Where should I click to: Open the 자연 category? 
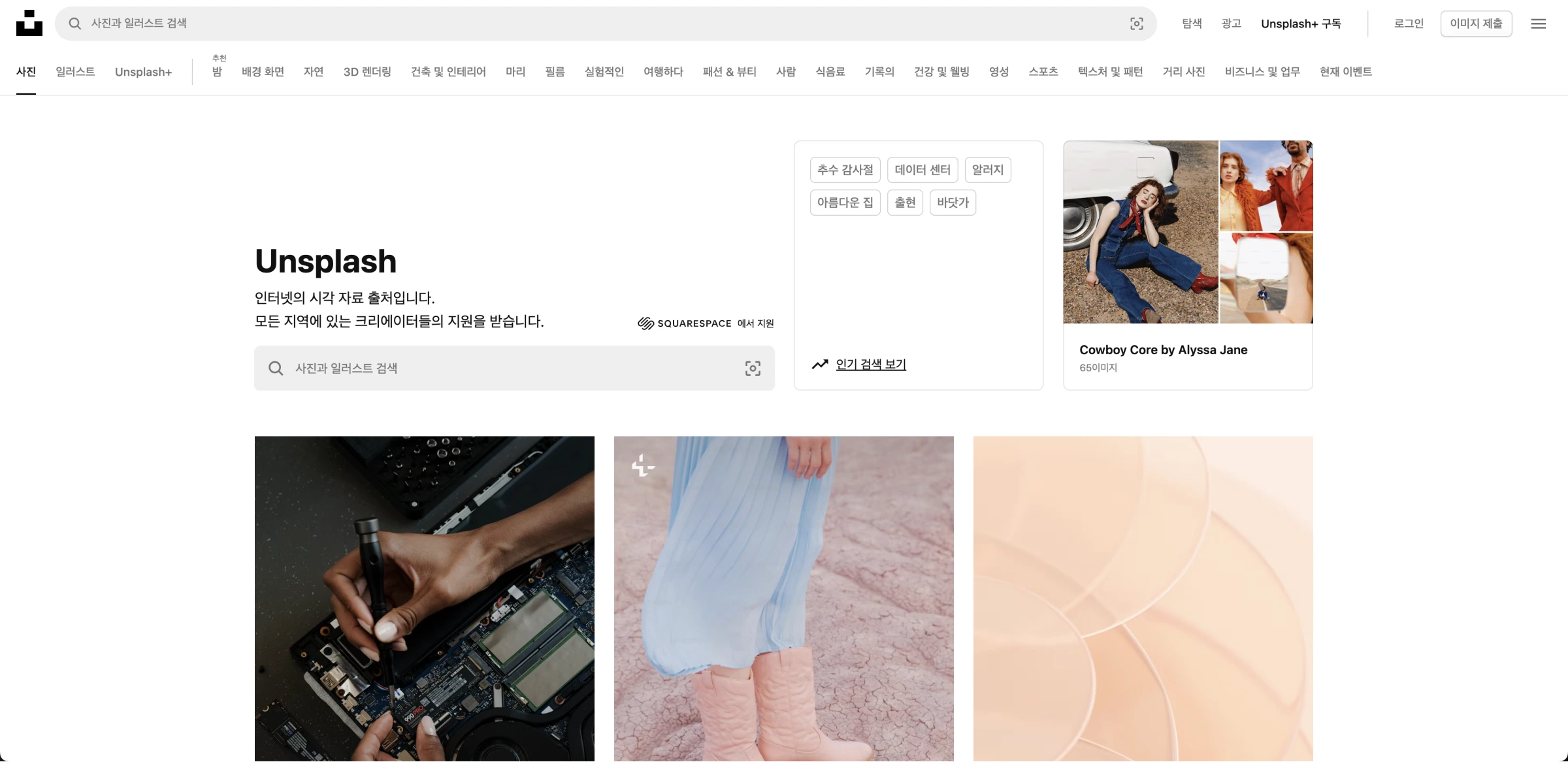pyautogui.click(x=314, y=72)
